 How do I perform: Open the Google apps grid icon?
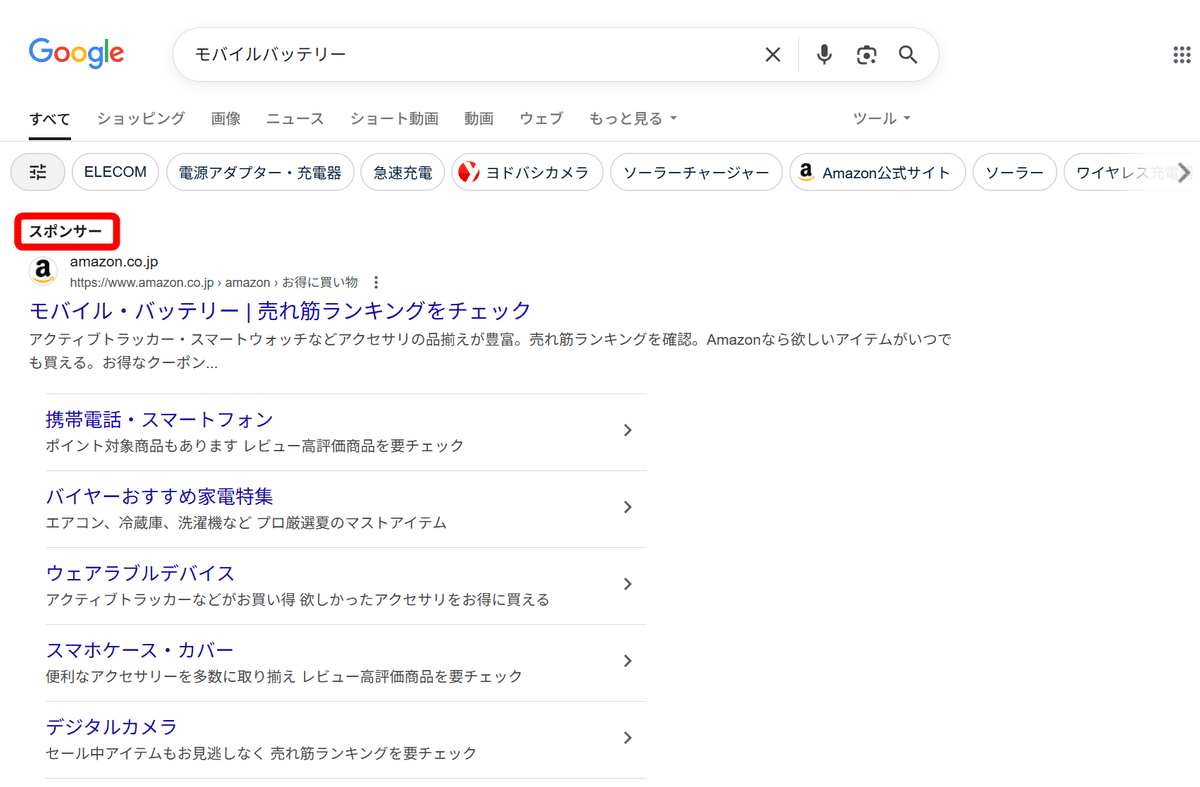point(1181,55)
